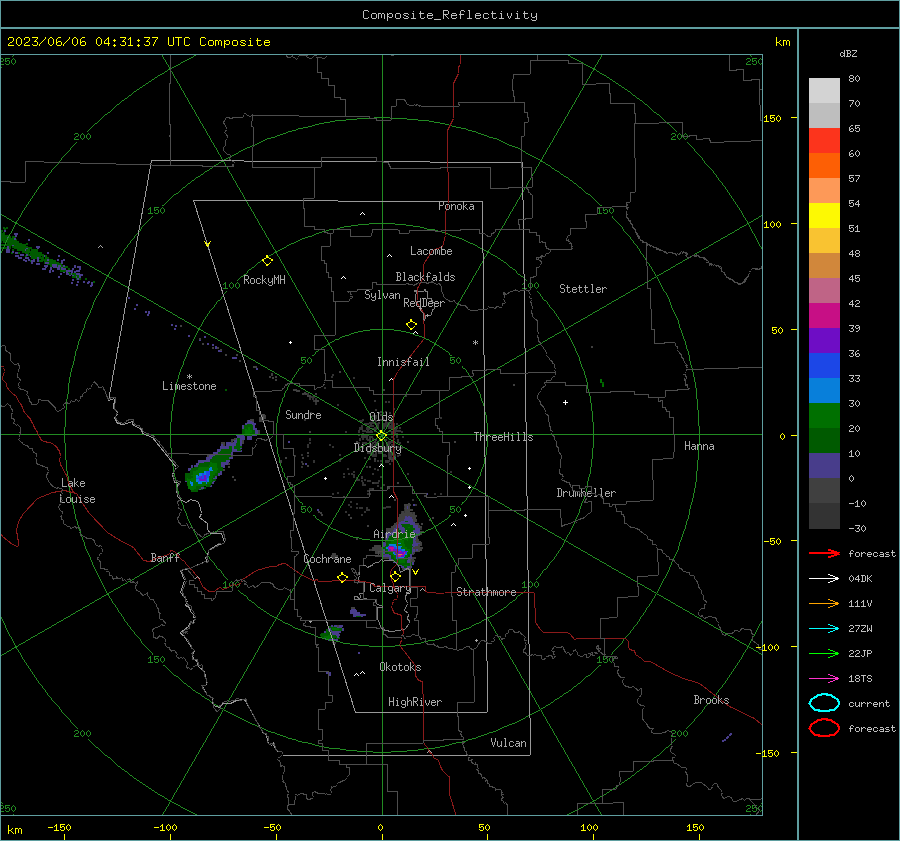
Task: Click the elongated echo band at the northwest edge
Action: [46, 258]
